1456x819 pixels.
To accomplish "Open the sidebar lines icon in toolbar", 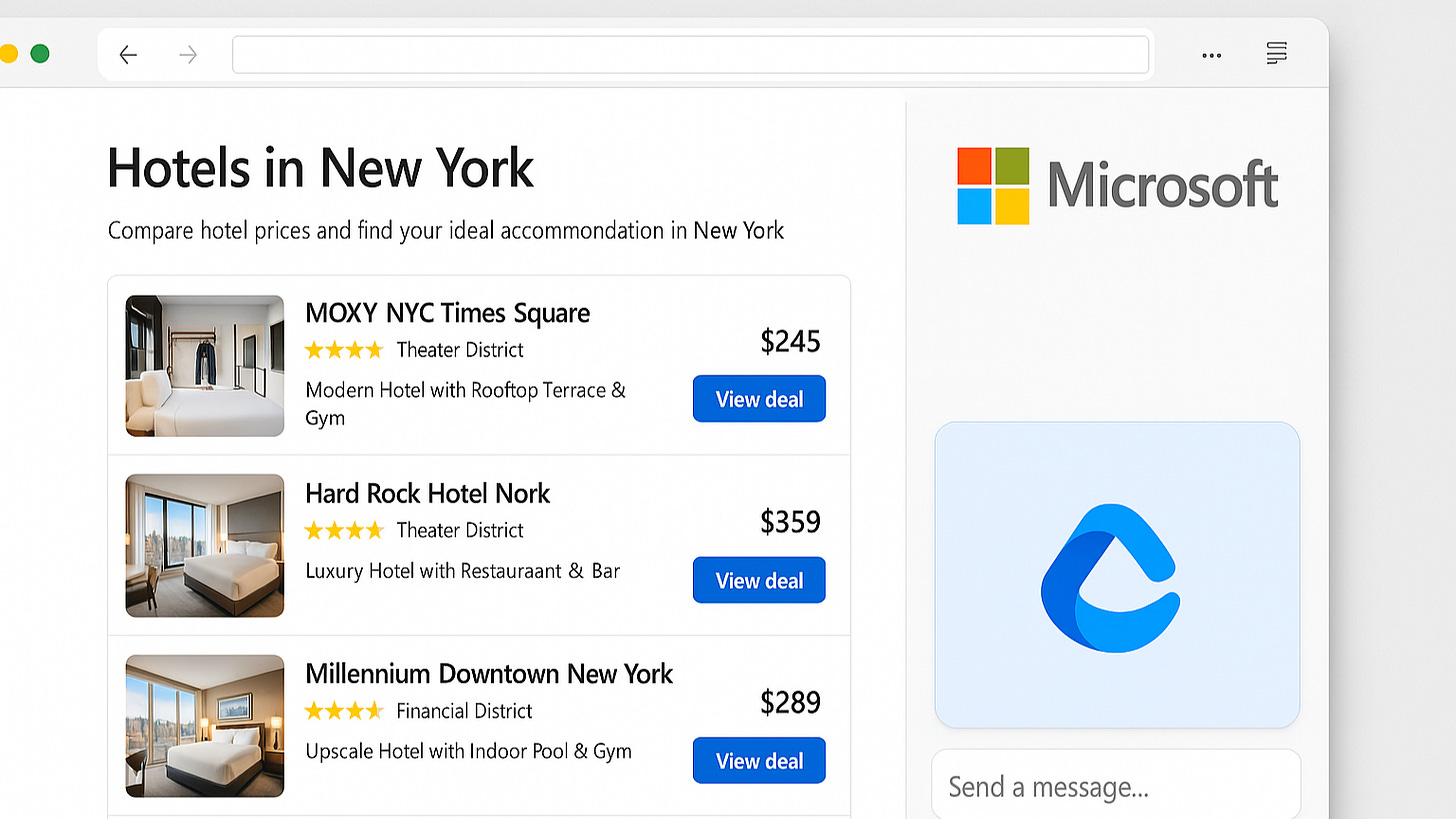I will [1276, 54].
